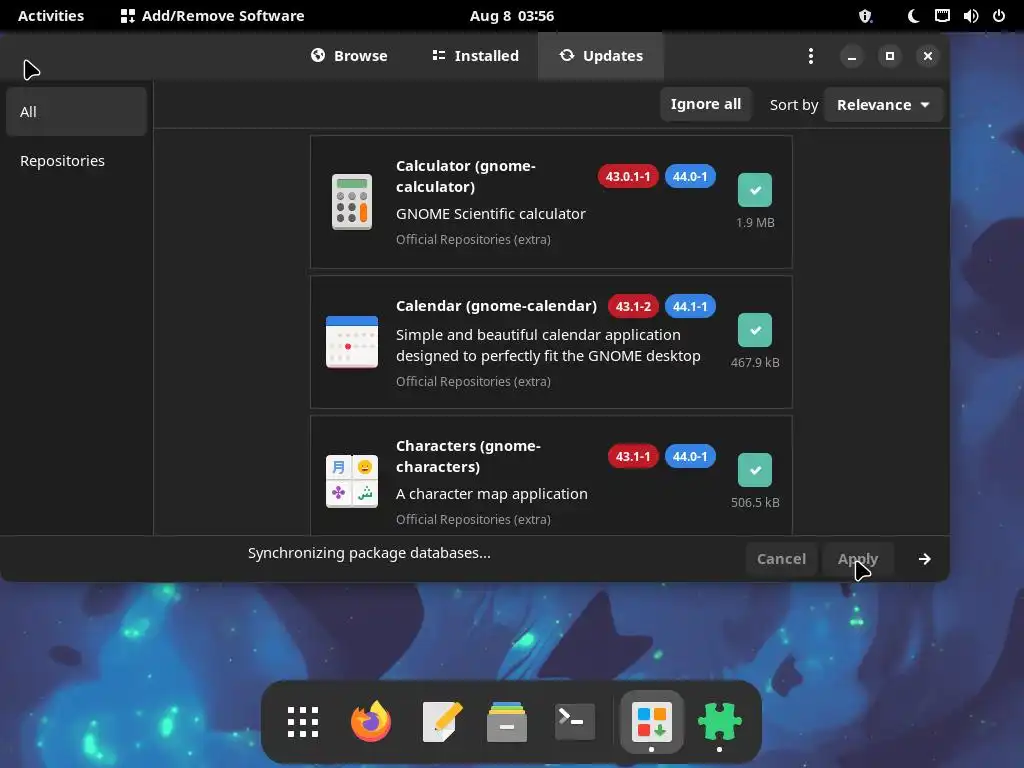Uncheck the Calendar update checkbox

click(754, 330)
